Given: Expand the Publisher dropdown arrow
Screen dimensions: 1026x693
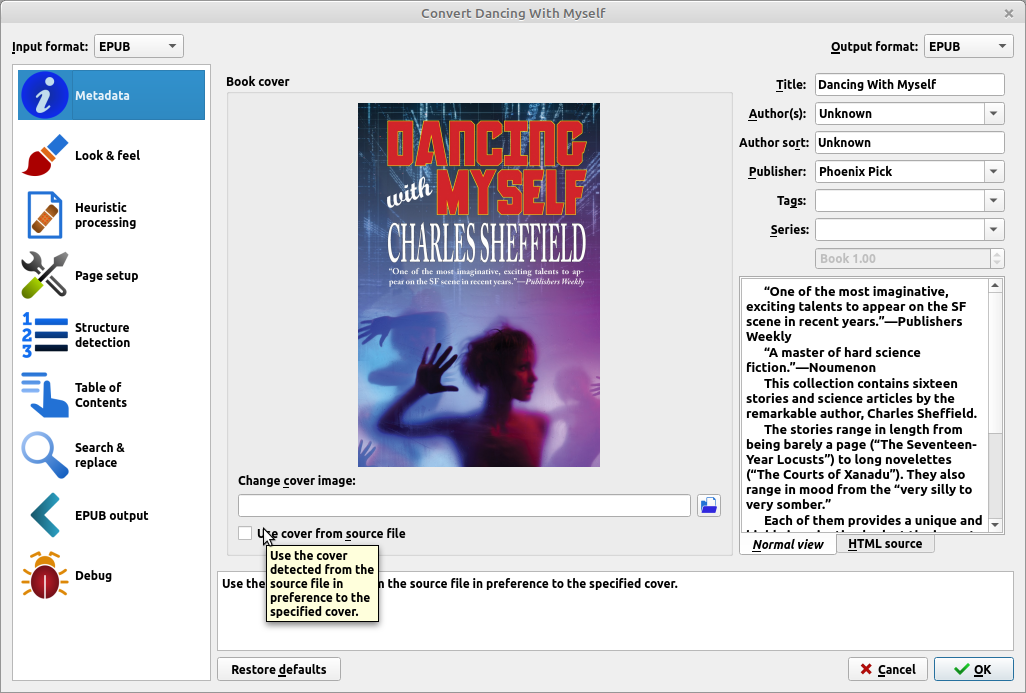Looking at the screenshot, I should coord(993,171).
